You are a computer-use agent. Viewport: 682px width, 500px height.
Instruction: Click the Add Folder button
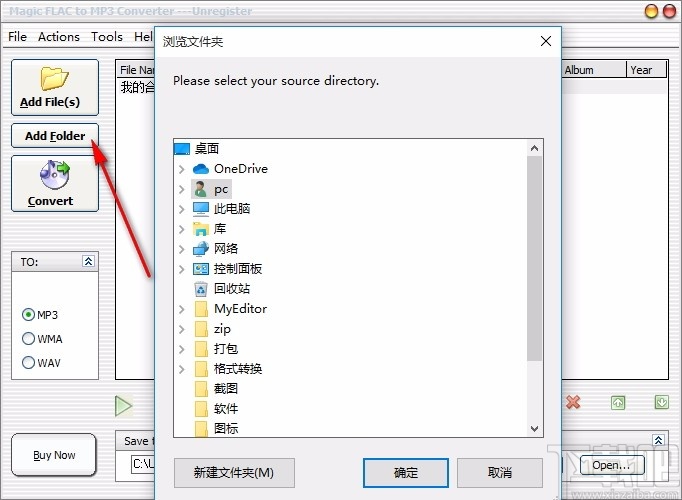[55, 136]
